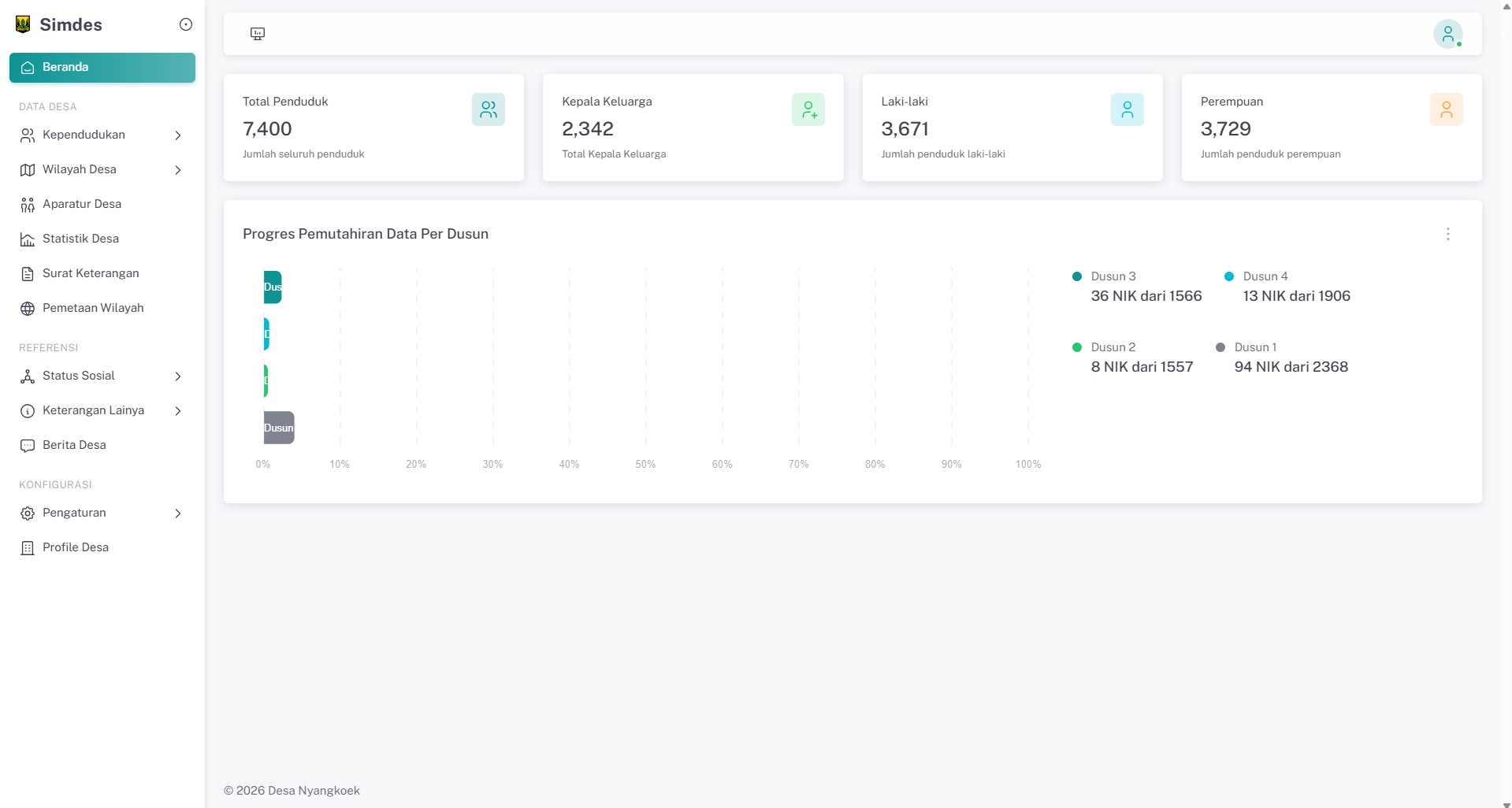The height and width of the screenshot is (808, 1512).
Task: Click the Dusun 4 cyan bar
Action: tap(266, 334)
